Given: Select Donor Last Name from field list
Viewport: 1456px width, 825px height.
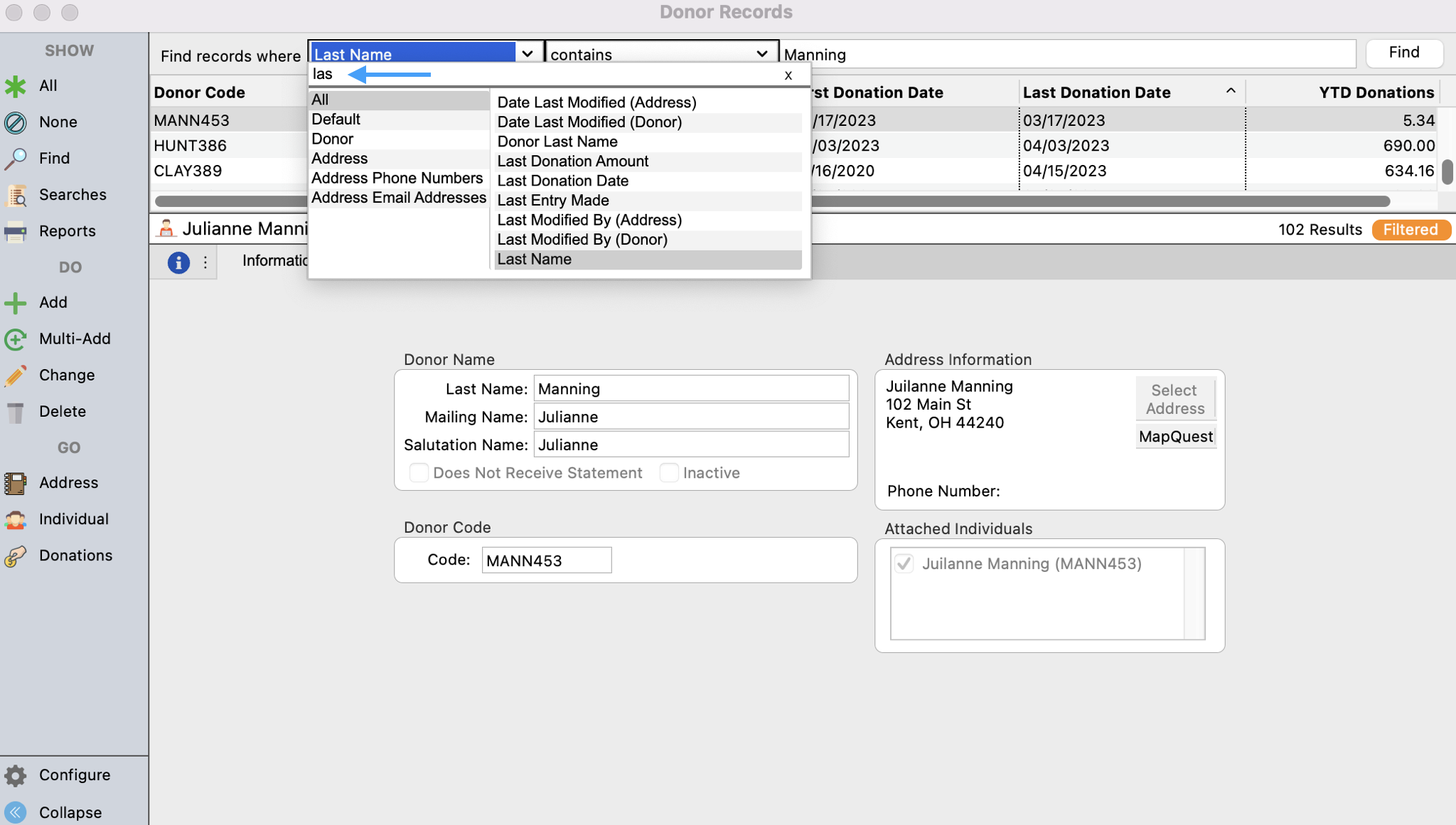Looking at the screenshot, I should point(557,142).
